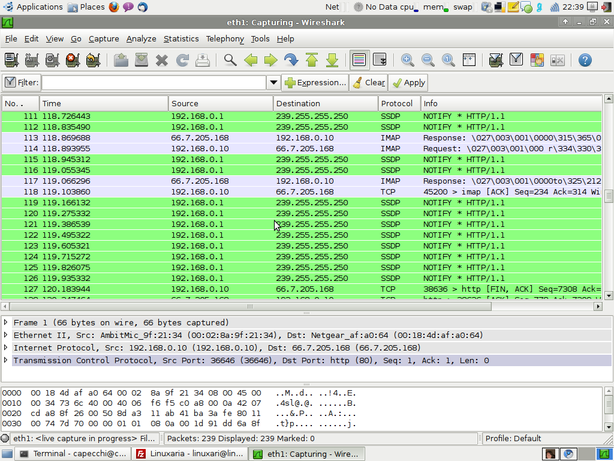Open the Applications panel menu

click(33, 7)
